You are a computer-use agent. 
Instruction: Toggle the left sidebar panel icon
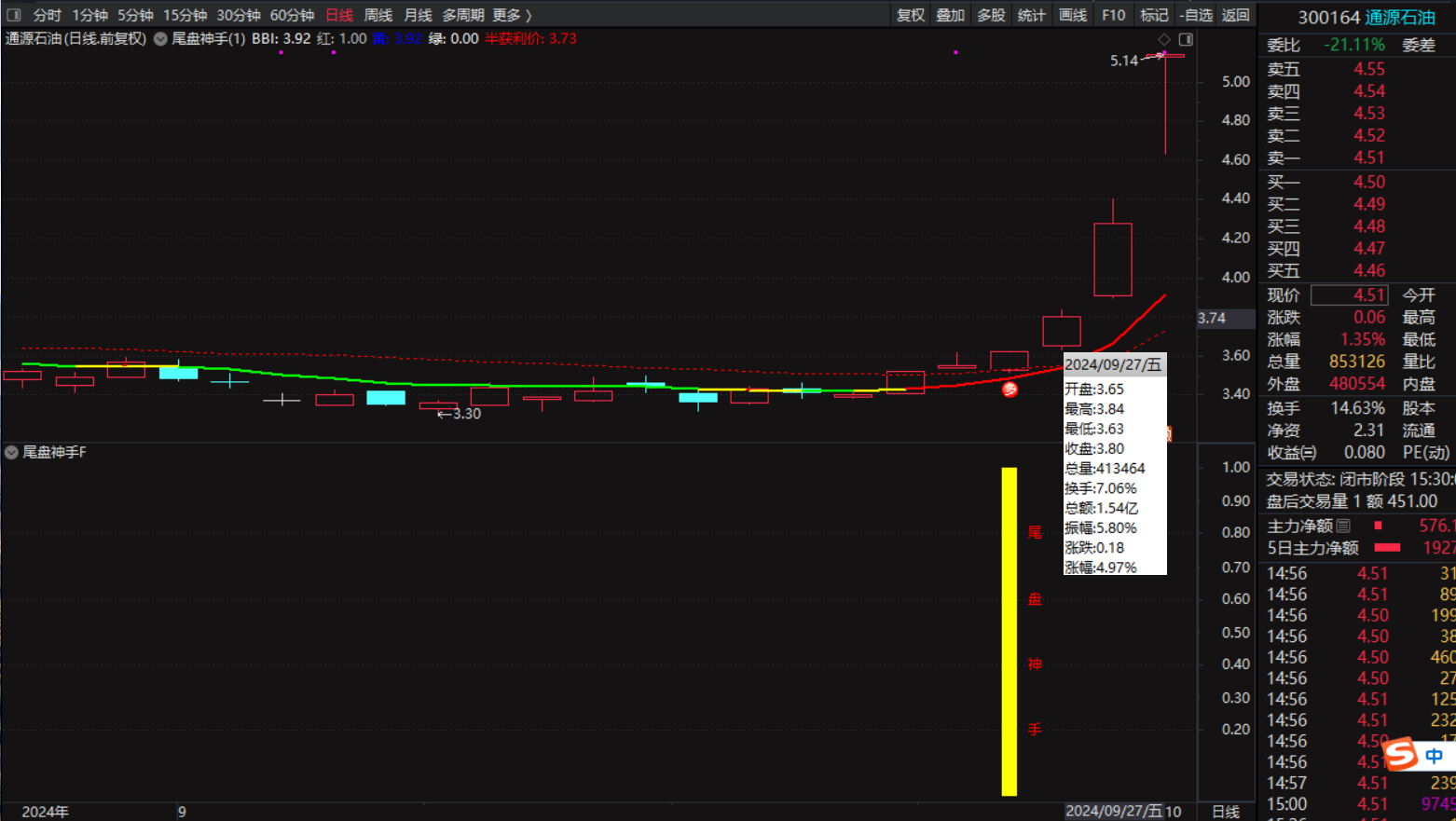13,15
